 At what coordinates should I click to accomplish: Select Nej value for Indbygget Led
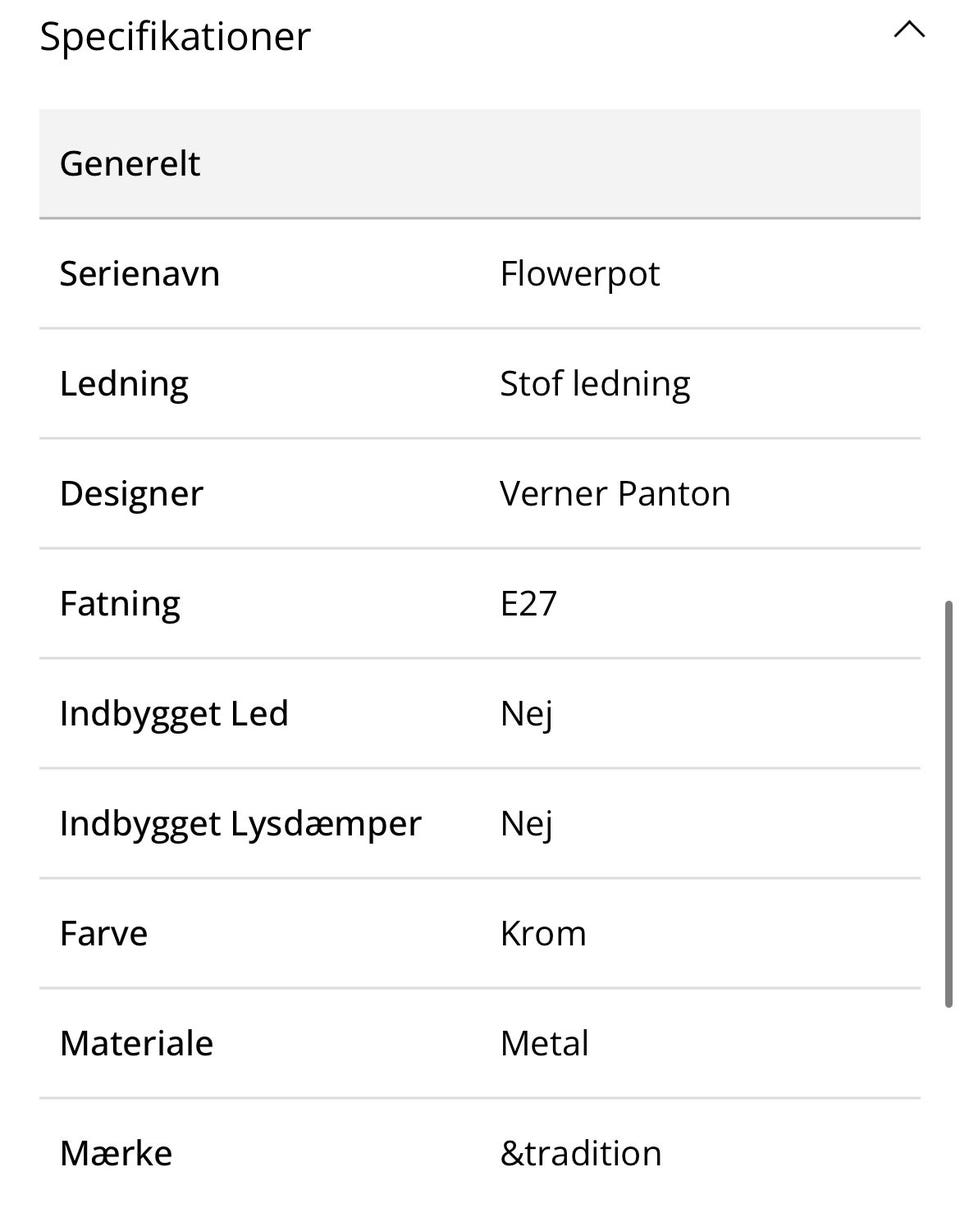526,713
